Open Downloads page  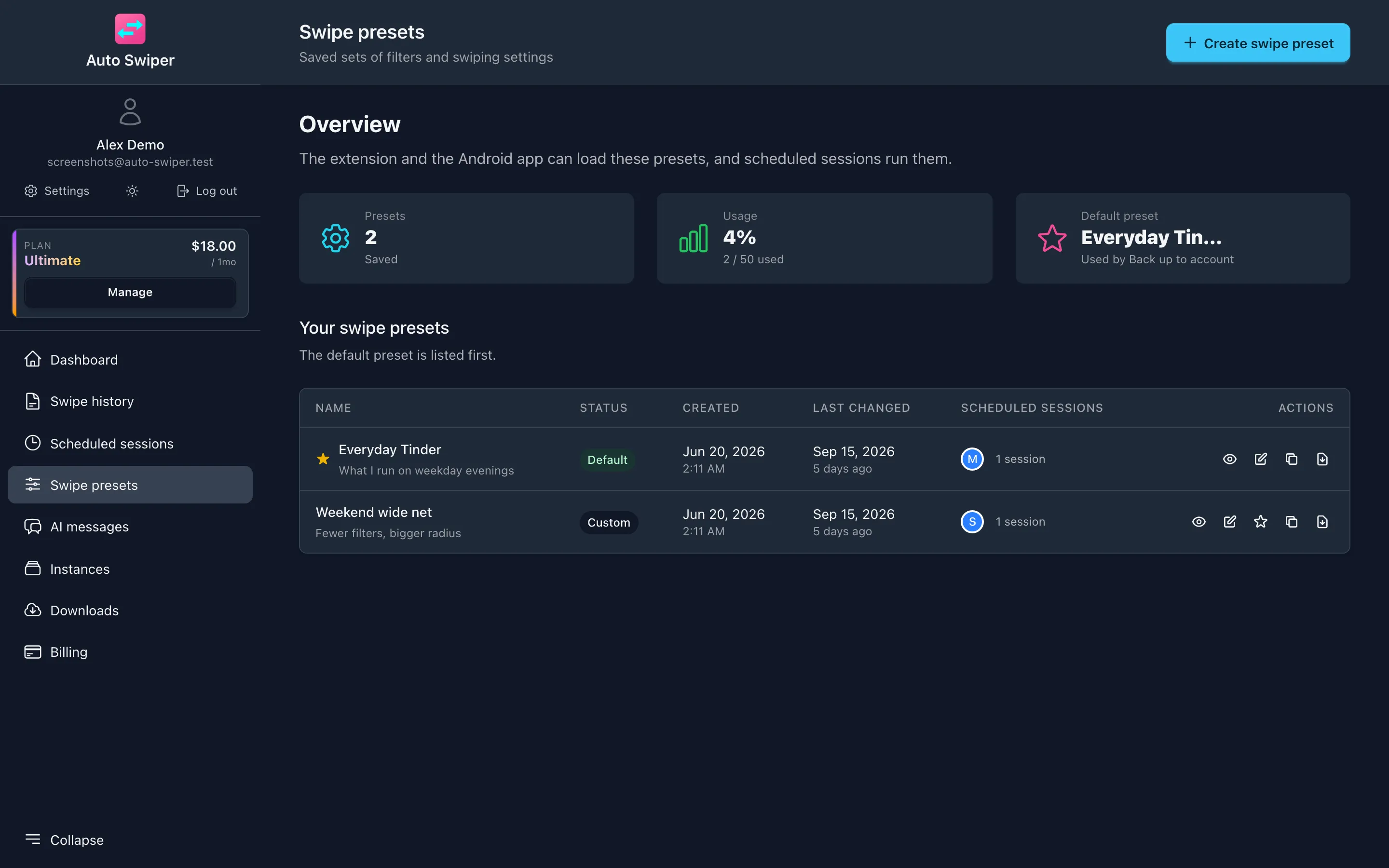[130, 610]
